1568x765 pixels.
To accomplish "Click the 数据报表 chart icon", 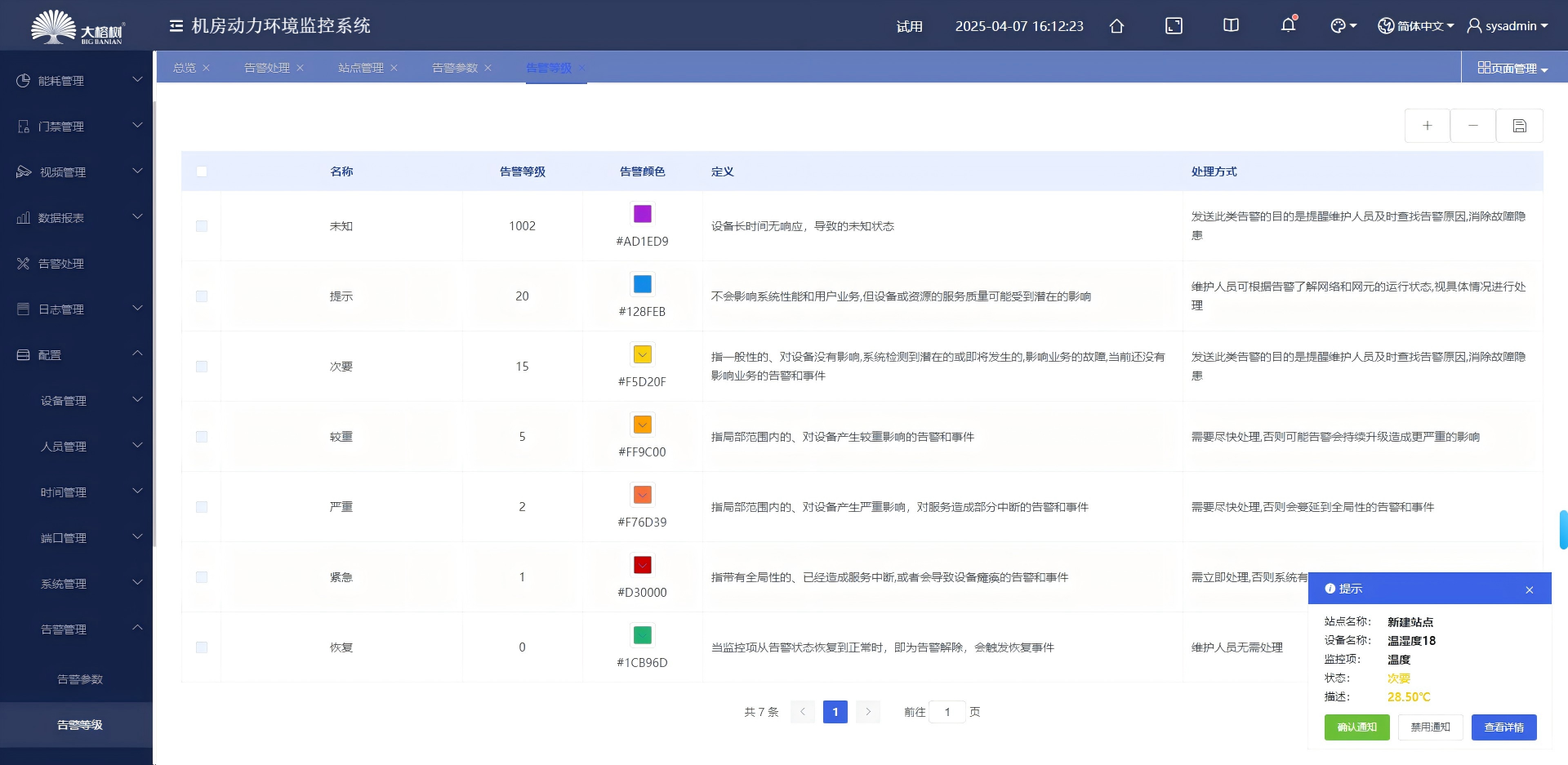I will pyautogui.click(x=23, y=218).
